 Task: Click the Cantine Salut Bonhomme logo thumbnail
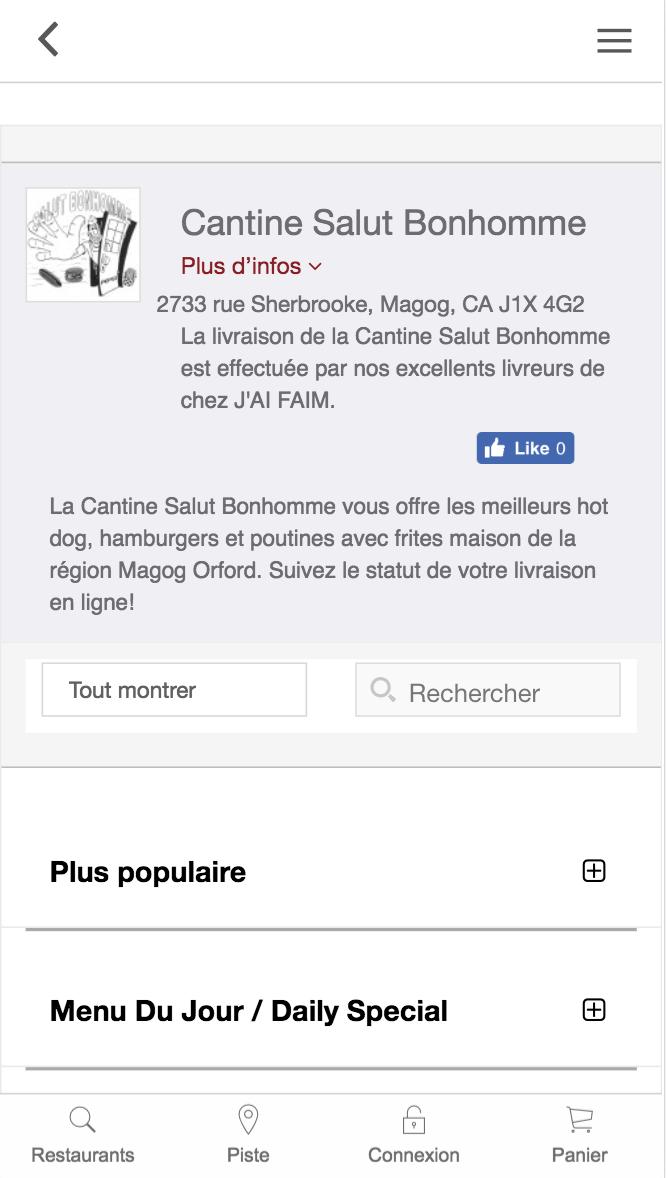point(83,243)
